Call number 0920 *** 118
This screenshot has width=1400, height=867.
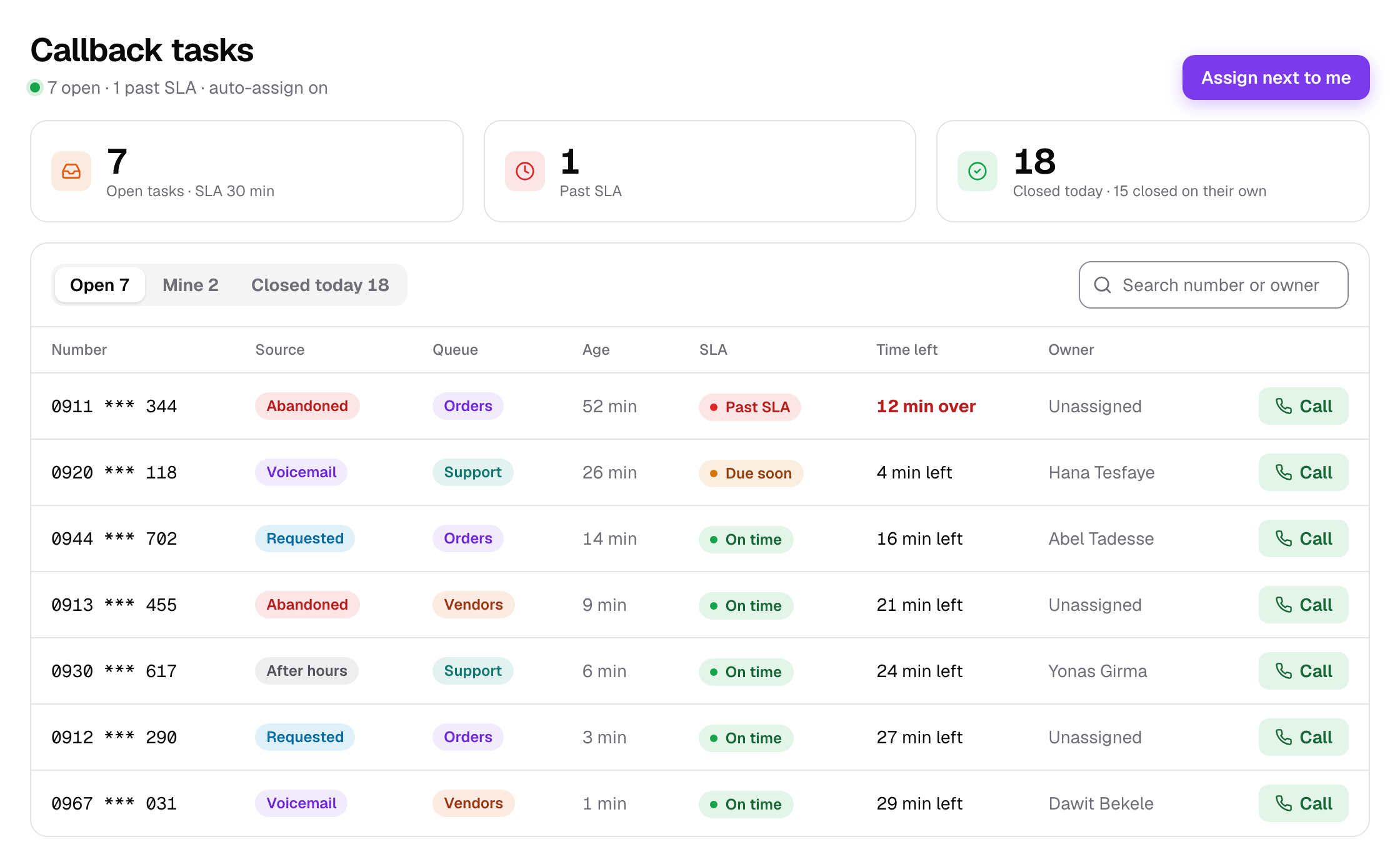[1303, 472]
